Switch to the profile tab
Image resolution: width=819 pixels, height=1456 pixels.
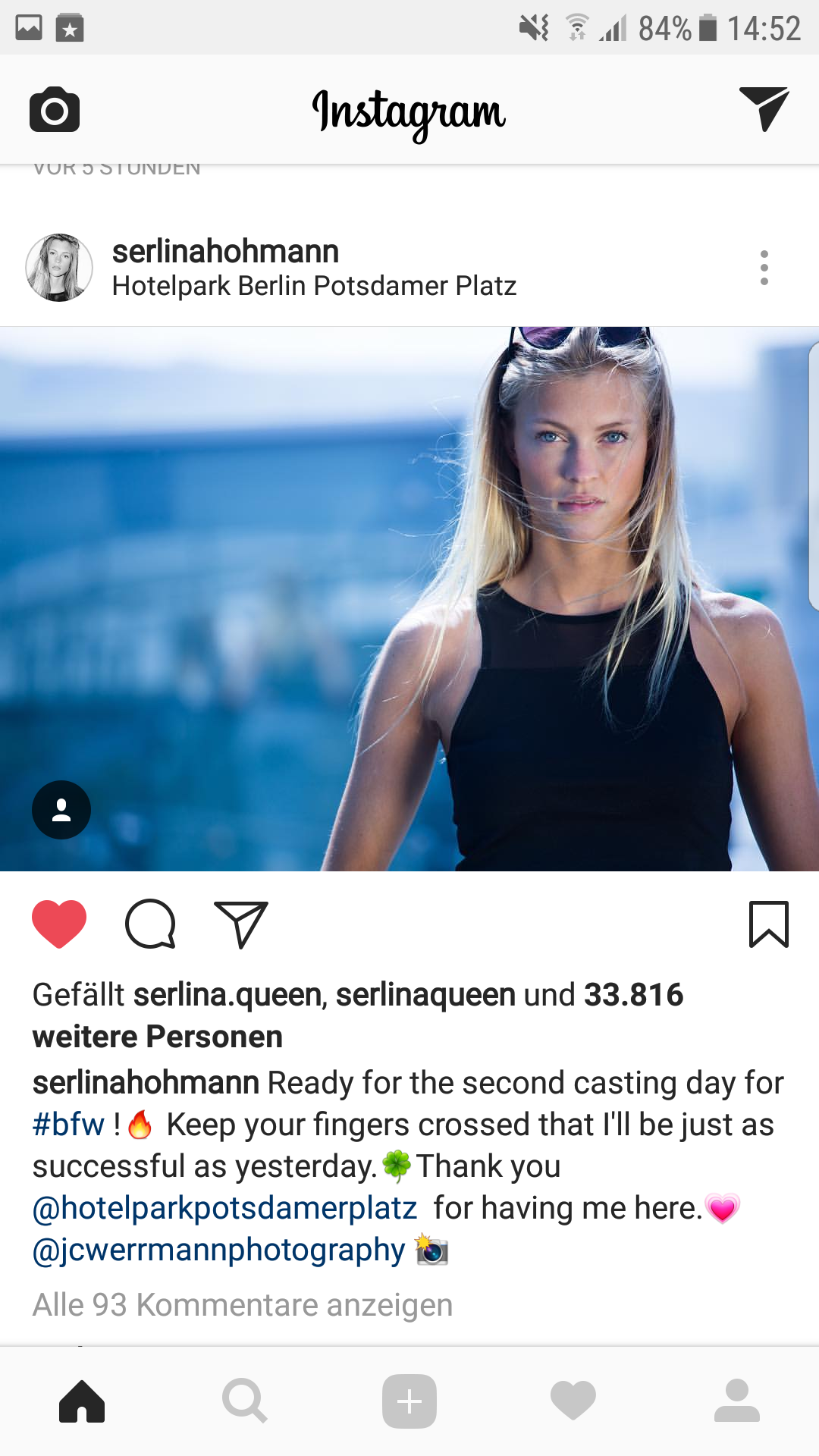(737, 1401)
